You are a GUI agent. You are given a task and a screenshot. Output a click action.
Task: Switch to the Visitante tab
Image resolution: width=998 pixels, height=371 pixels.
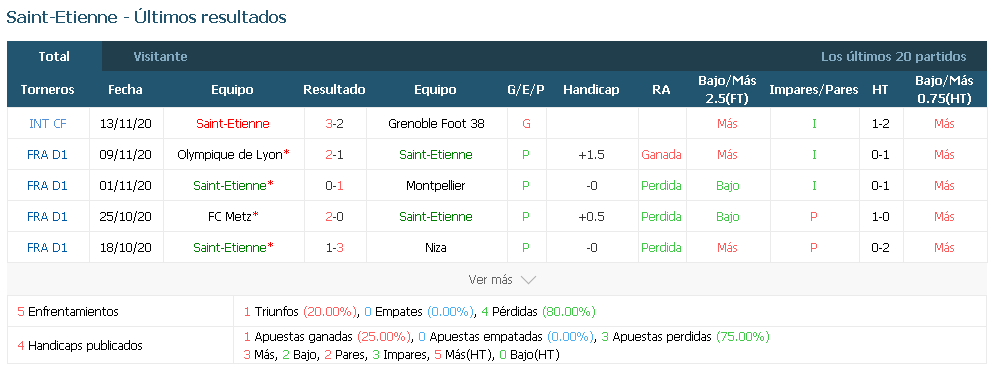pos(160,56)
